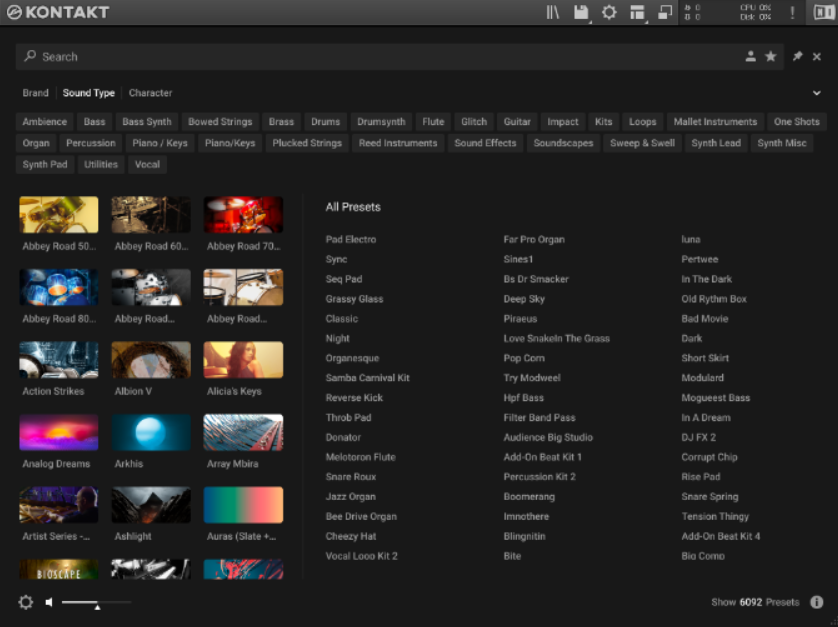838x627 pixels.
Task: Filter by Utilities tag
Action: click(100, 165)
